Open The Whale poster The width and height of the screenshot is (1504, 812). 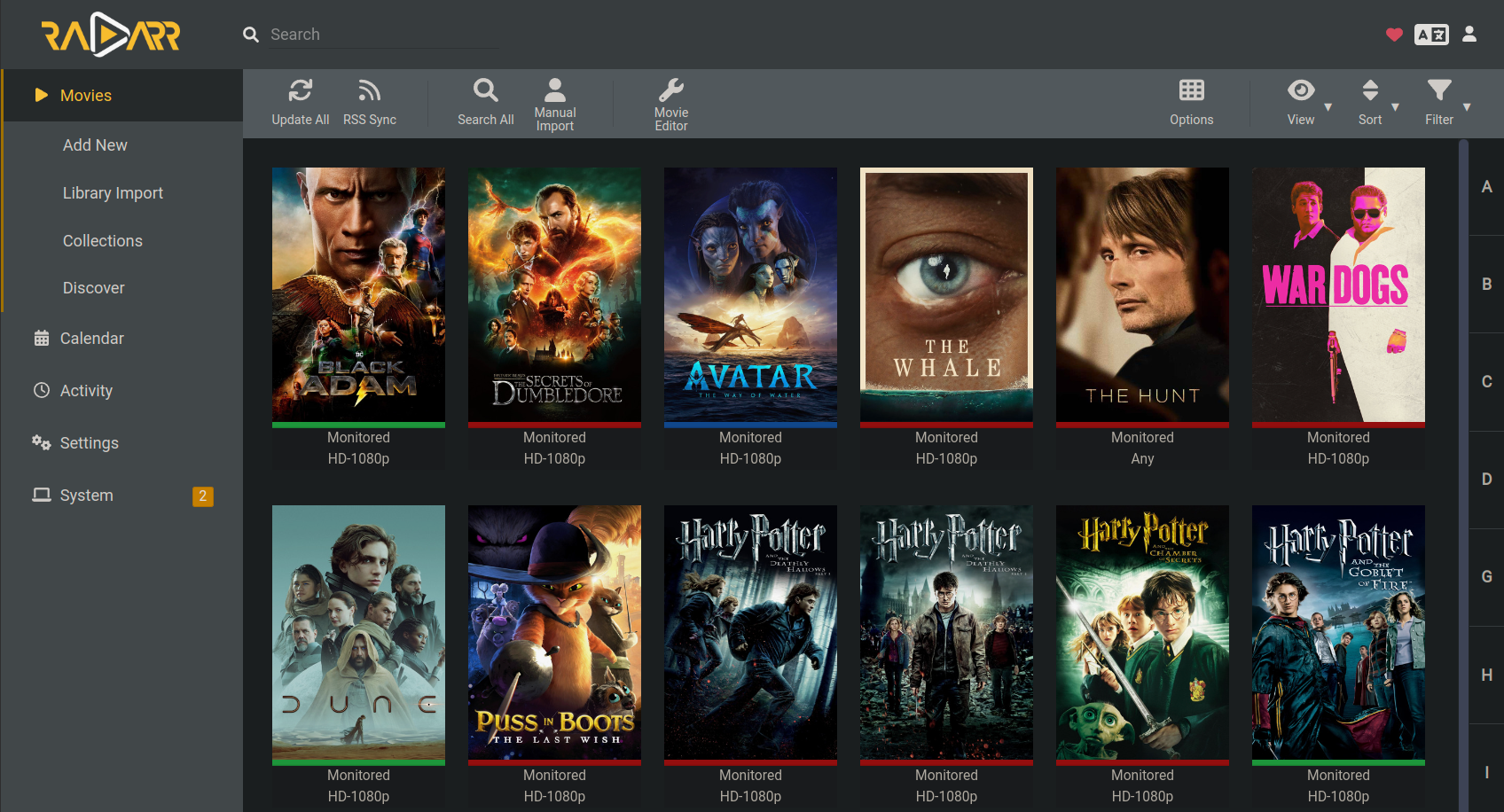946,294
